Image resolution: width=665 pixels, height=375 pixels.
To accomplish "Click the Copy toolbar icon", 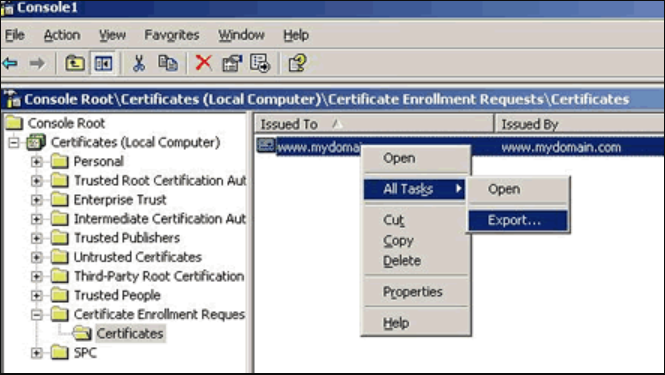I will pos(168,64).
